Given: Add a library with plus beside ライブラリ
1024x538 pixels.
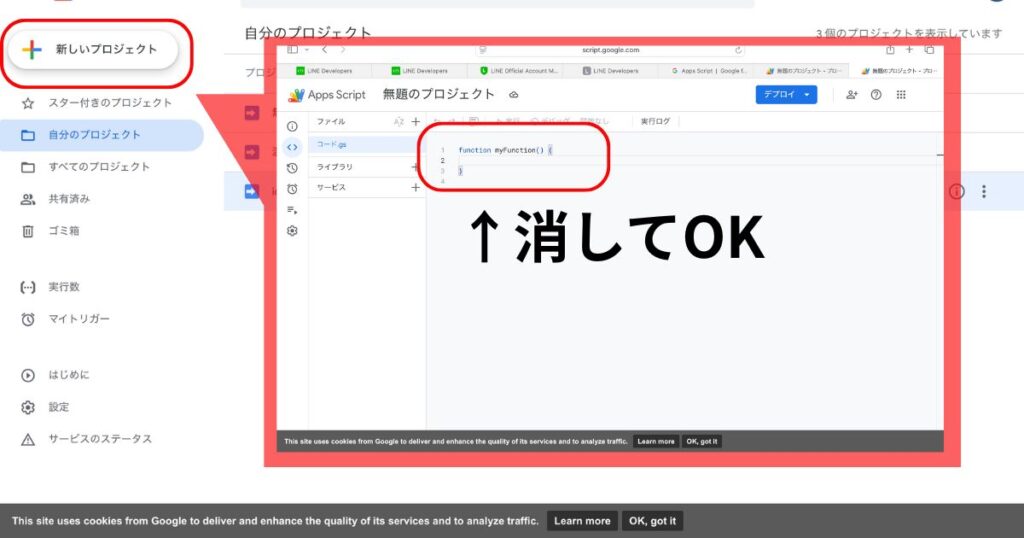Looking at the screenshot, I should pos(415,167).
